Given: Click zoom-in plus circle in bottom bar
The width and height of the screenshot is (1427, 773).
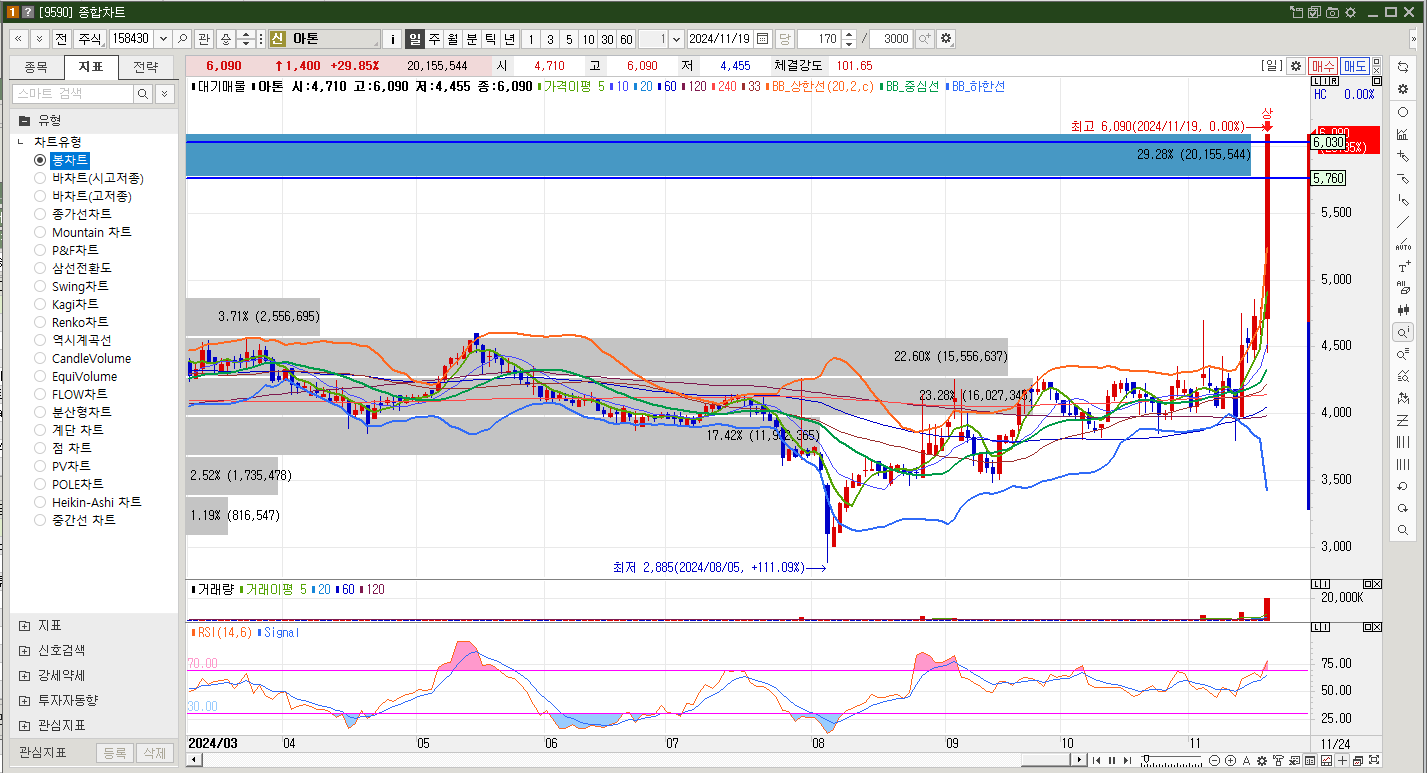Looking at the screenshot, I should [x=1230, y=761].
